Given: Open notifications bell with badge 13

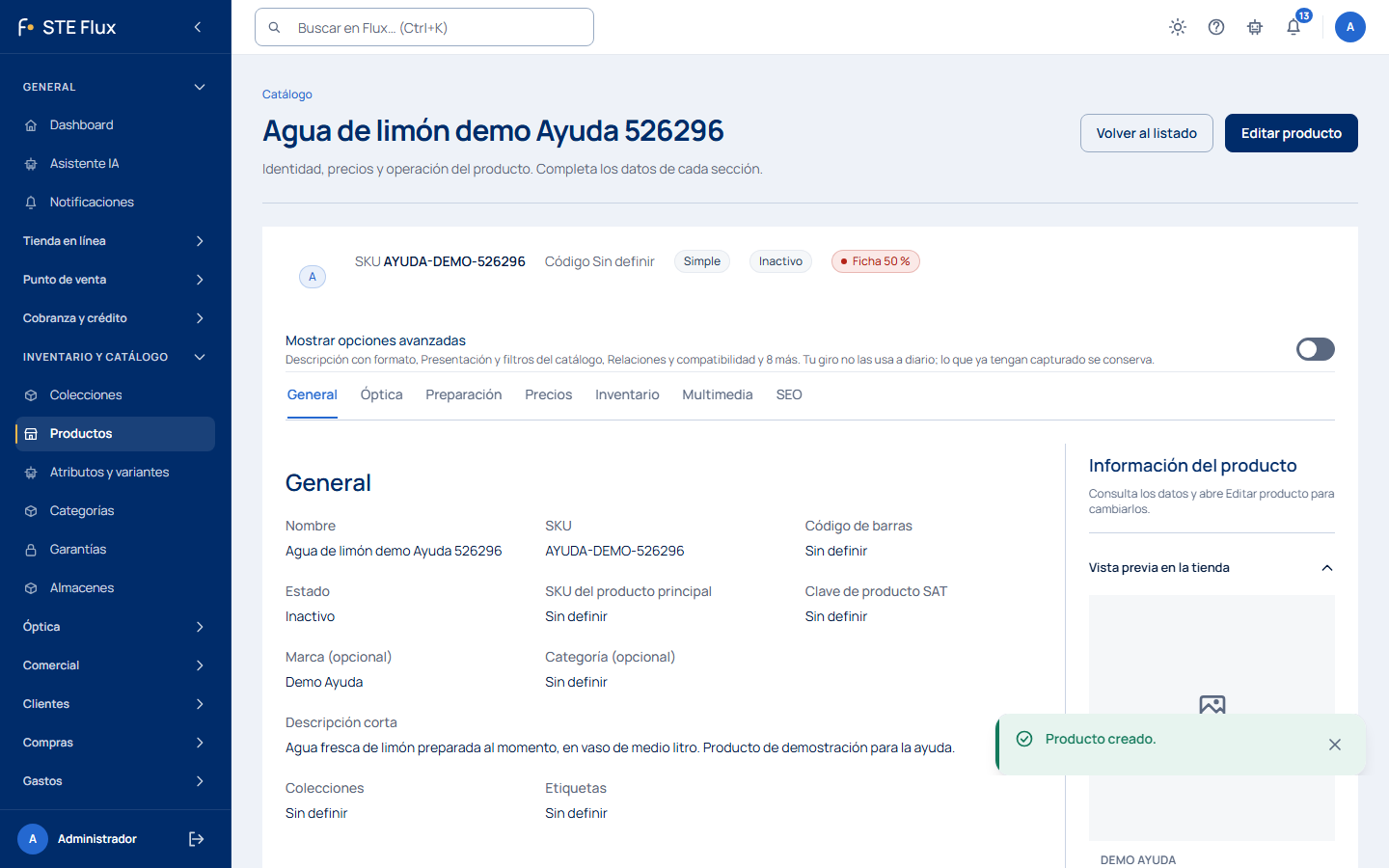Looking at the screenshot, I should [1294, 27].
